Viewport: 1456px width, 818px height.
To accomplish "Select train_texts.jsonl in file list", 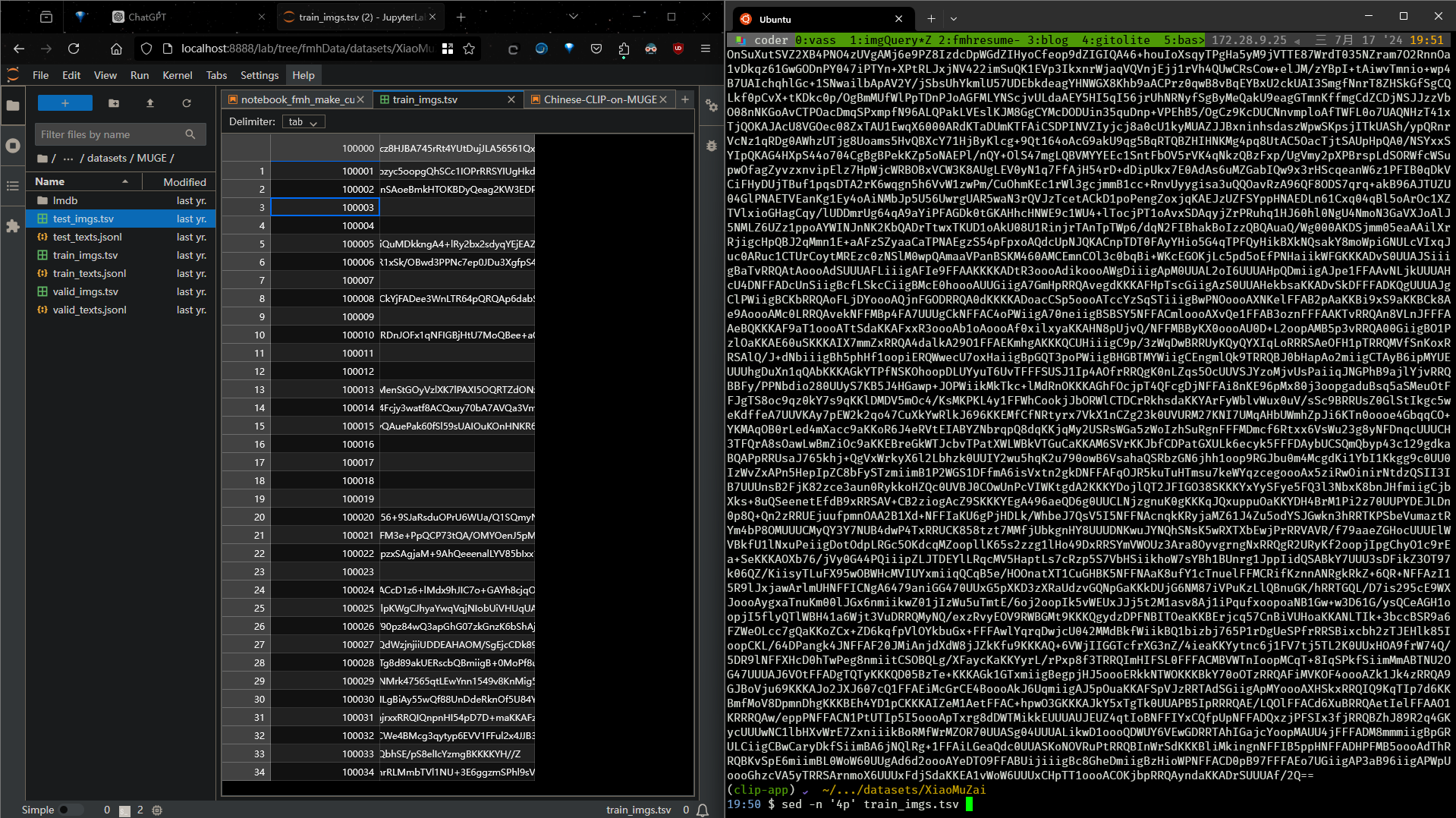I will (x=121, y=273).
